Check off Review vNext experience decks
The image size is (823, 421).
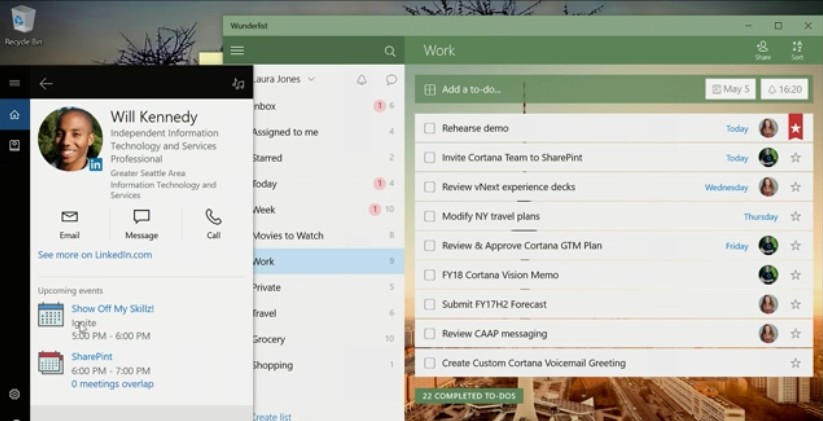pyautogui.click(x=429, y=187)
